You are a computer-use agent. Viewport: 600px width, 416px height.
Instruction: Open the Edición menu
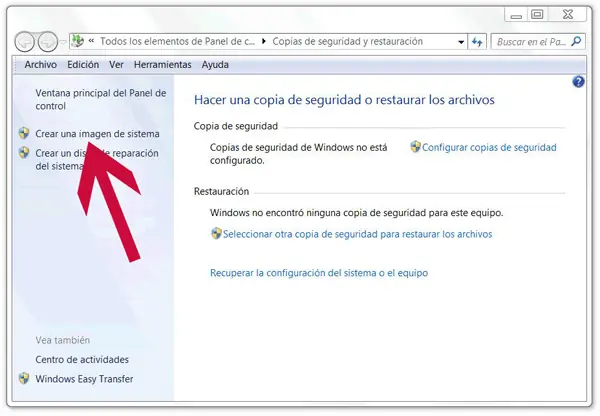click(x=83, y=65)
